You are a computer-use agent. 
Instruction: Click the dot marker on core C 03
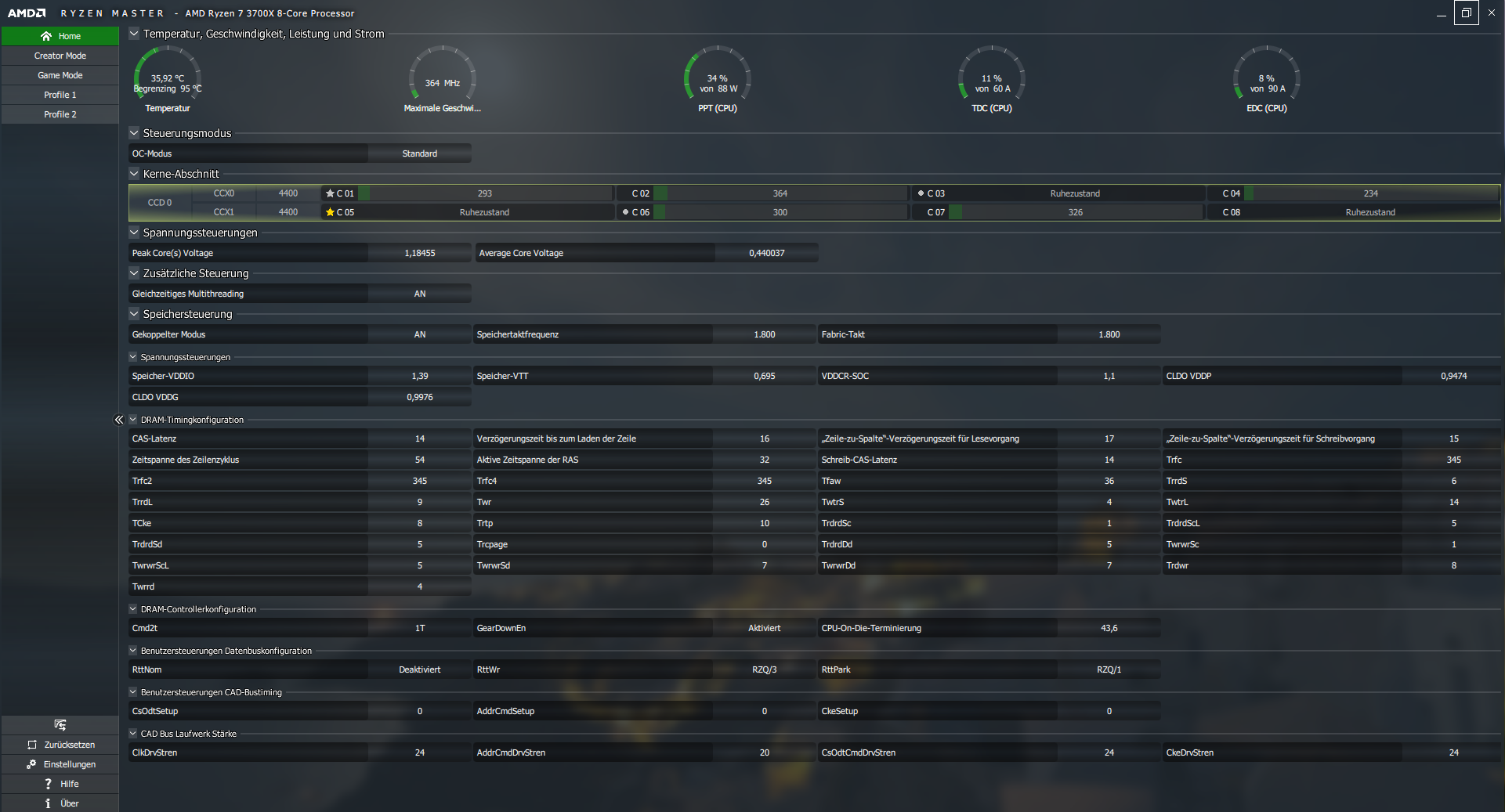[921, 193]
